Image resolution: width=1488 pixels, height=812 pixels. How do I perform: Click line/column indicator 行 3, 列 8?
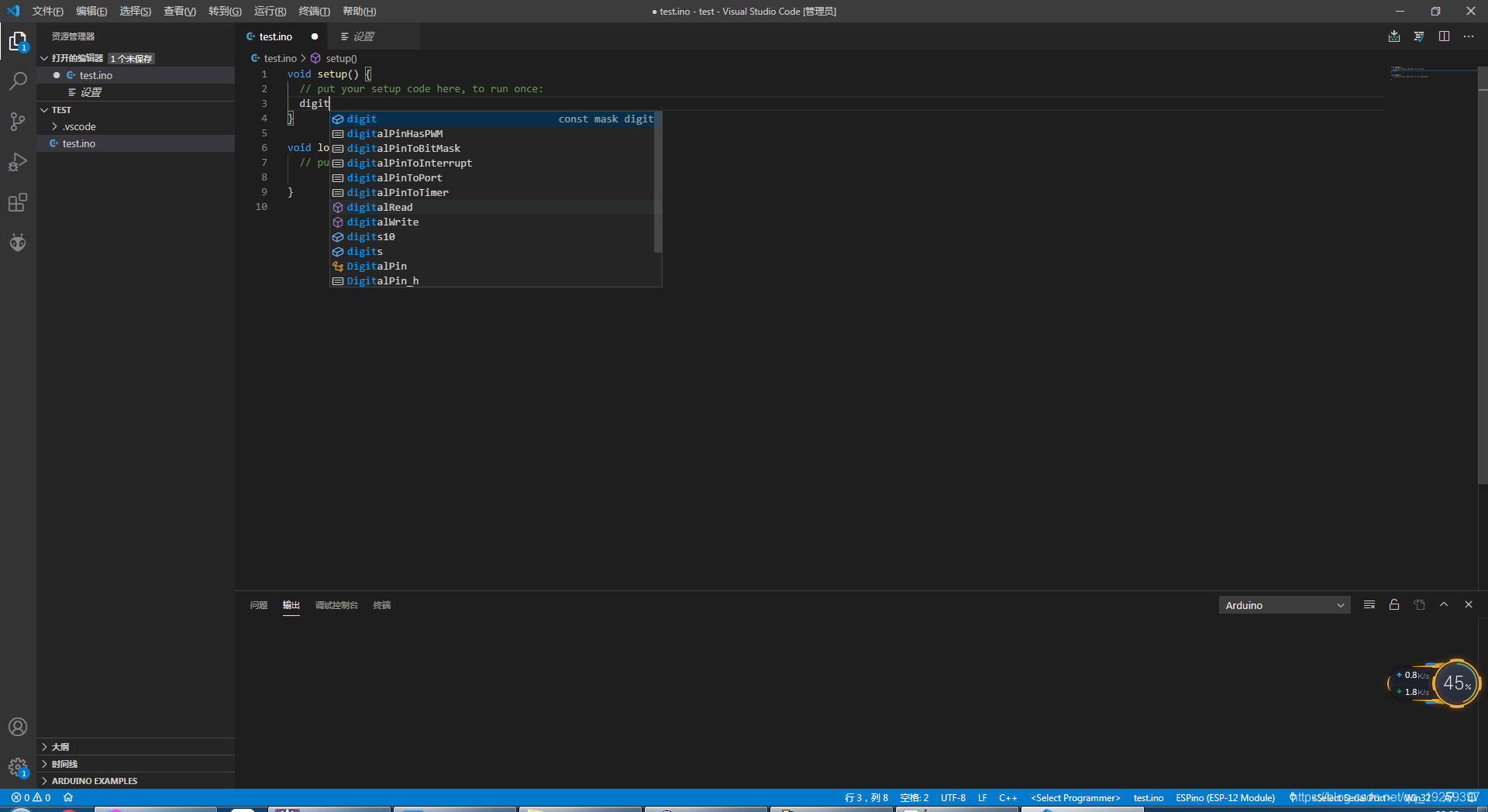pos(866,797)
